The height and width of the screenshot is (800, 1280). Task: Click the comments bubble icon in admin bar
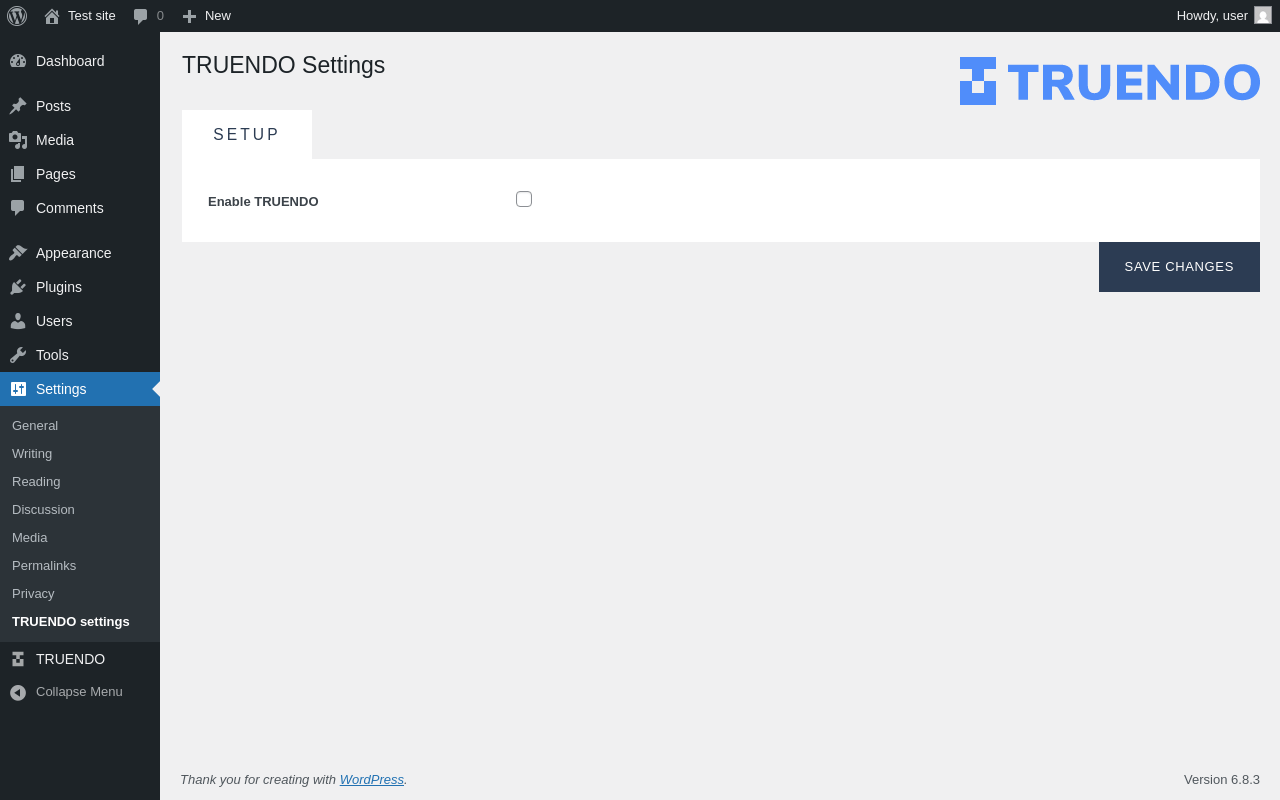(141, 16)
